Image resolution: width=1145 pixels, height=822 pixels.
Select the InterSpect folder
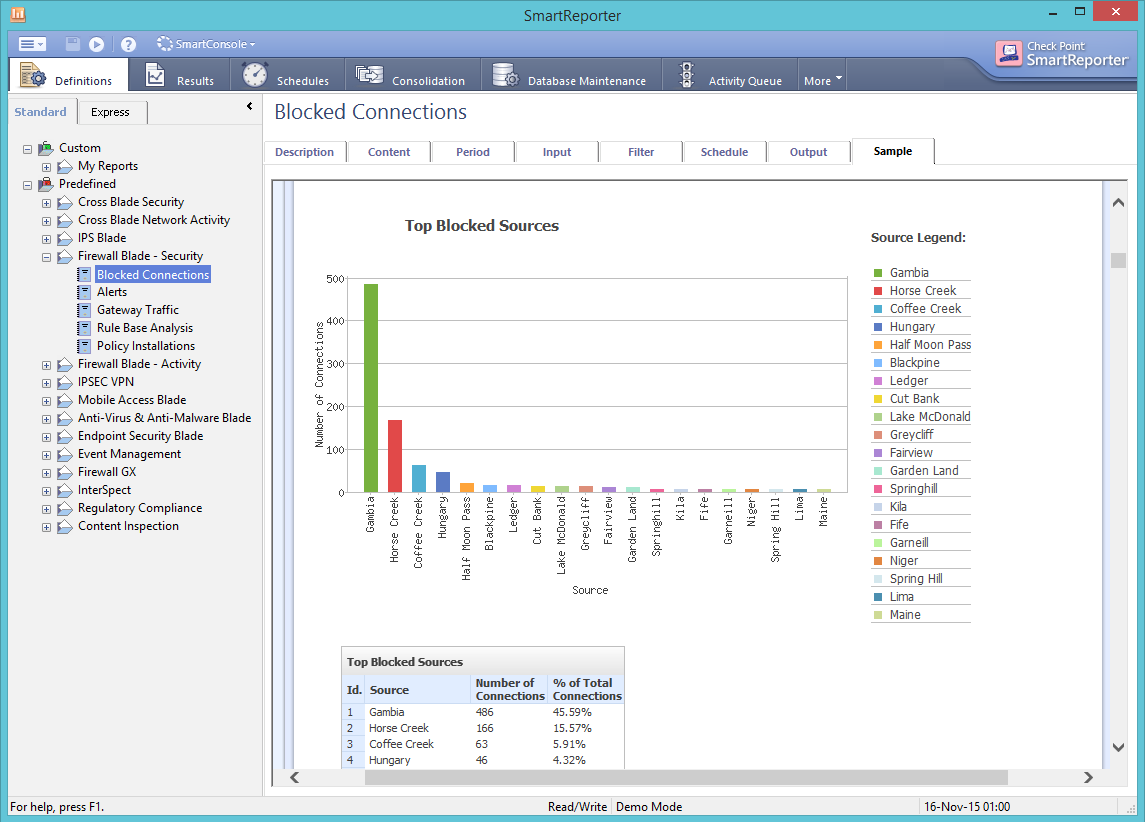[104, 491]
